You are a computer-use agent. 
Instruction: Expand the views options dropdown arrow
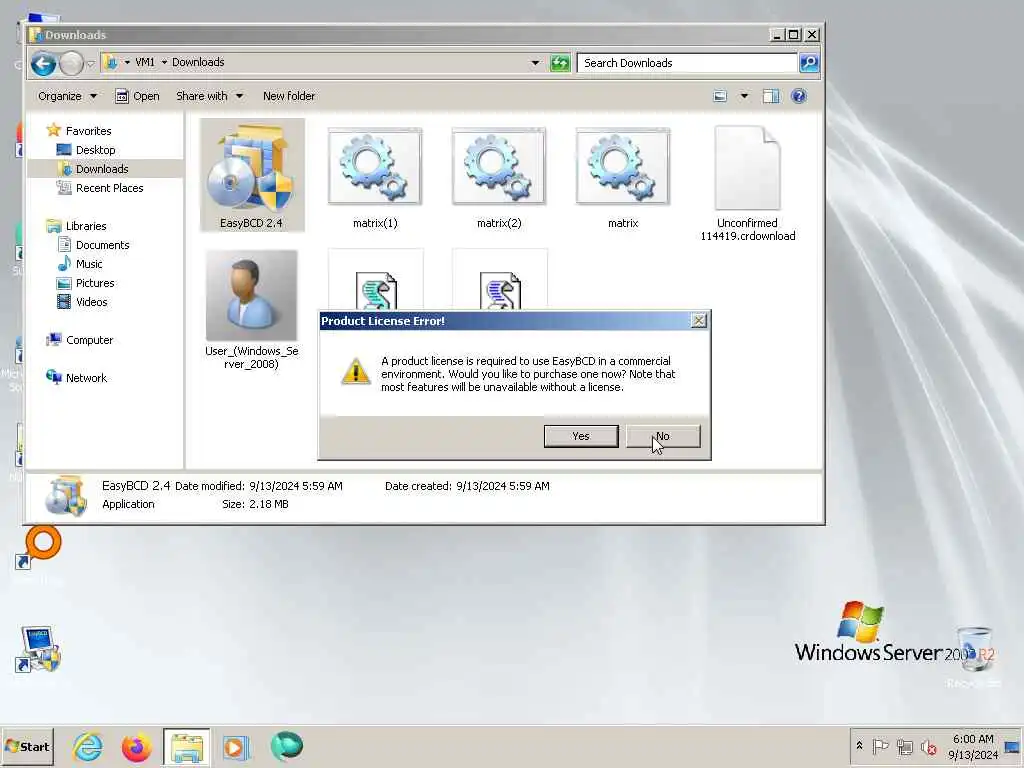point(744,96)
